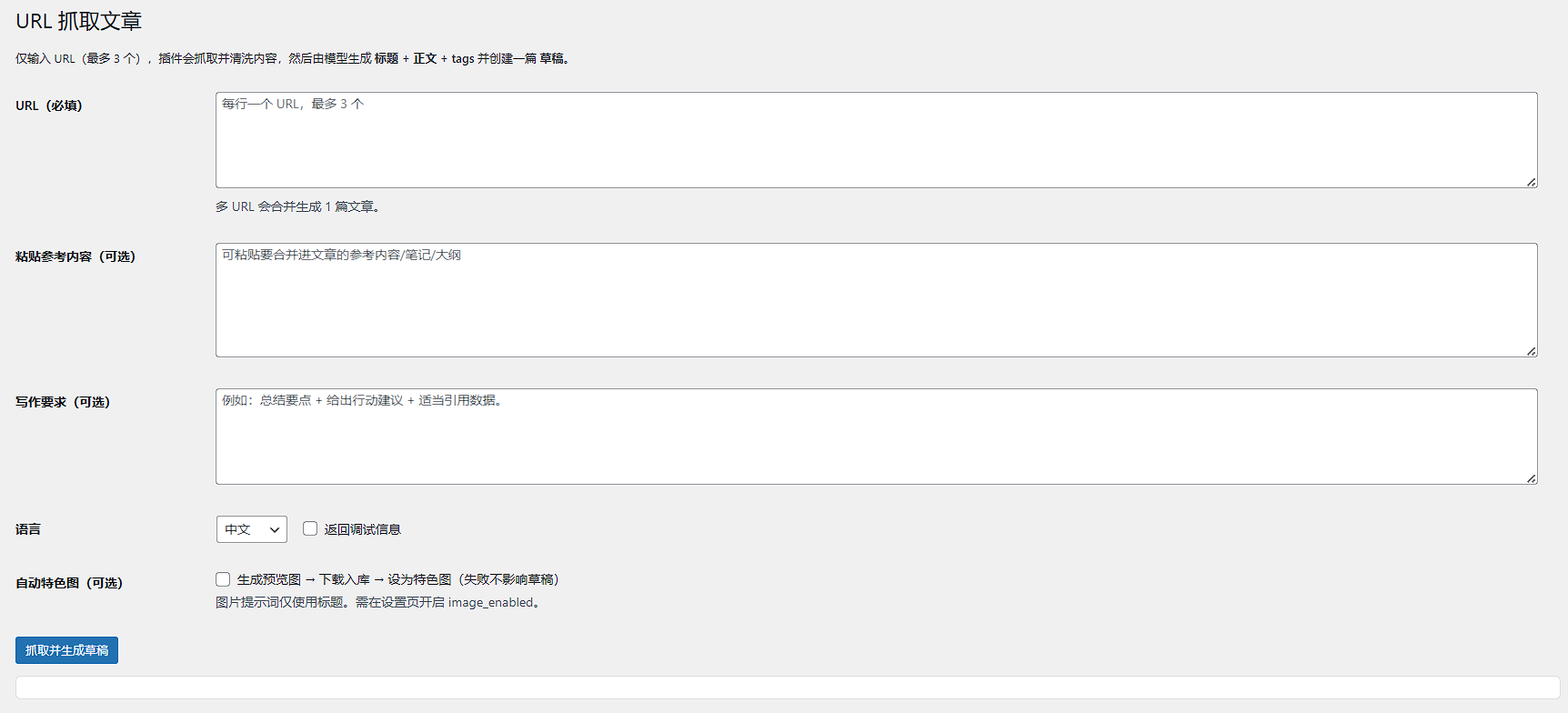Click the URL（必填）field label
1568x713 pixels.
point(49,105)
